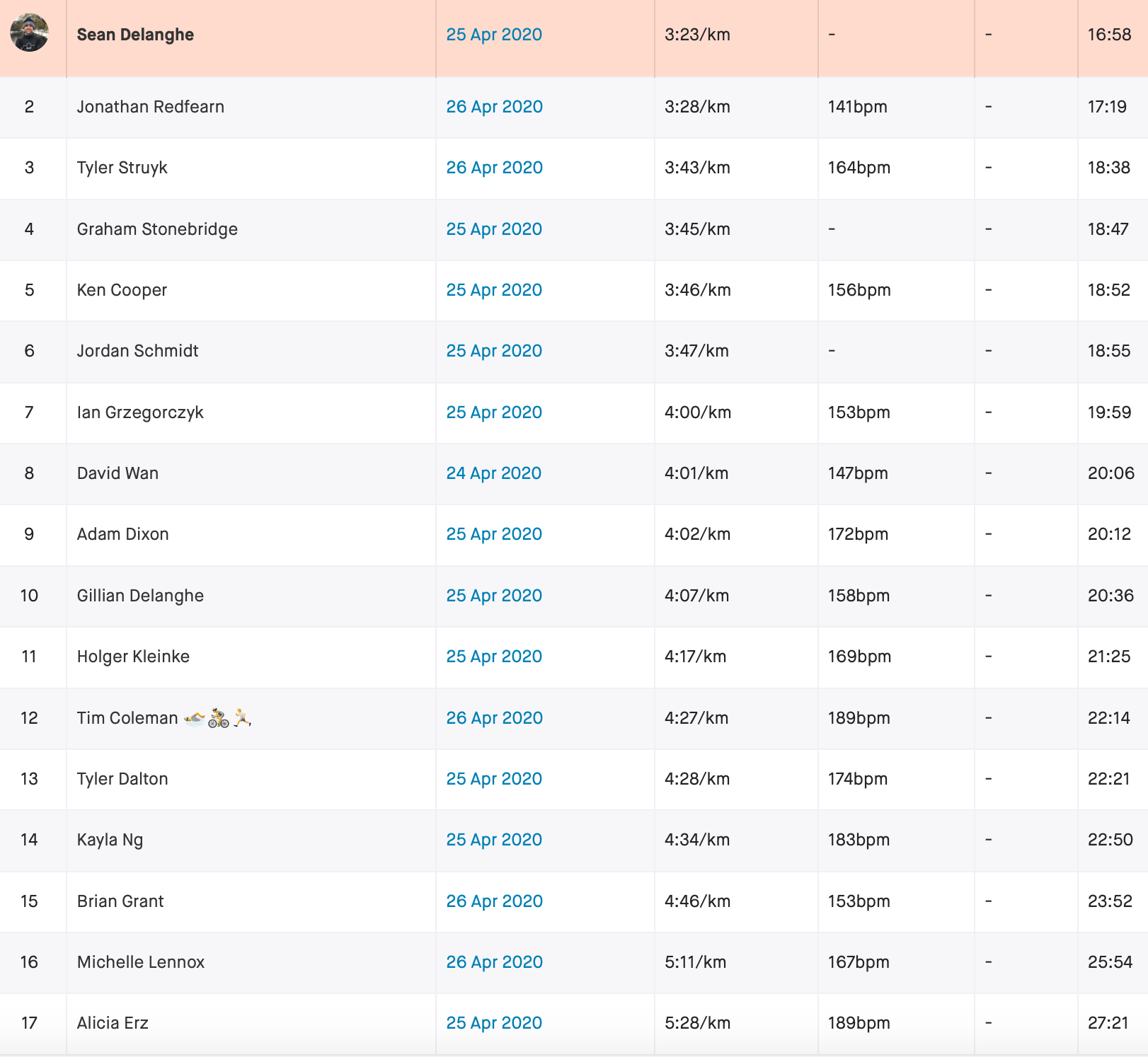The image size is (1148, 1057).
Task: Select the name Alicia Erz
Action: click(x=113, y=1023)
